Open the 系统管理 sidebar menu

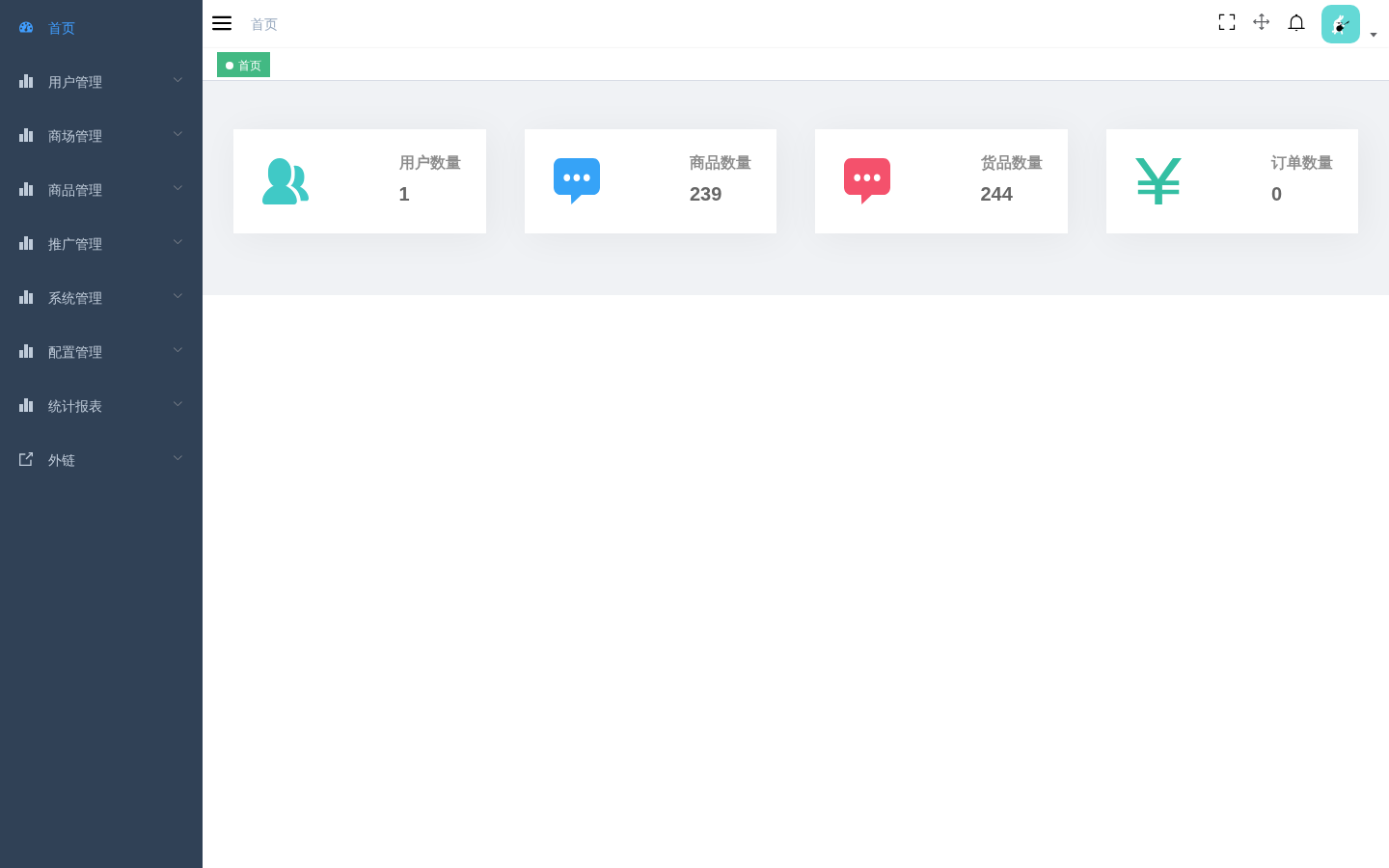[101, 297]
